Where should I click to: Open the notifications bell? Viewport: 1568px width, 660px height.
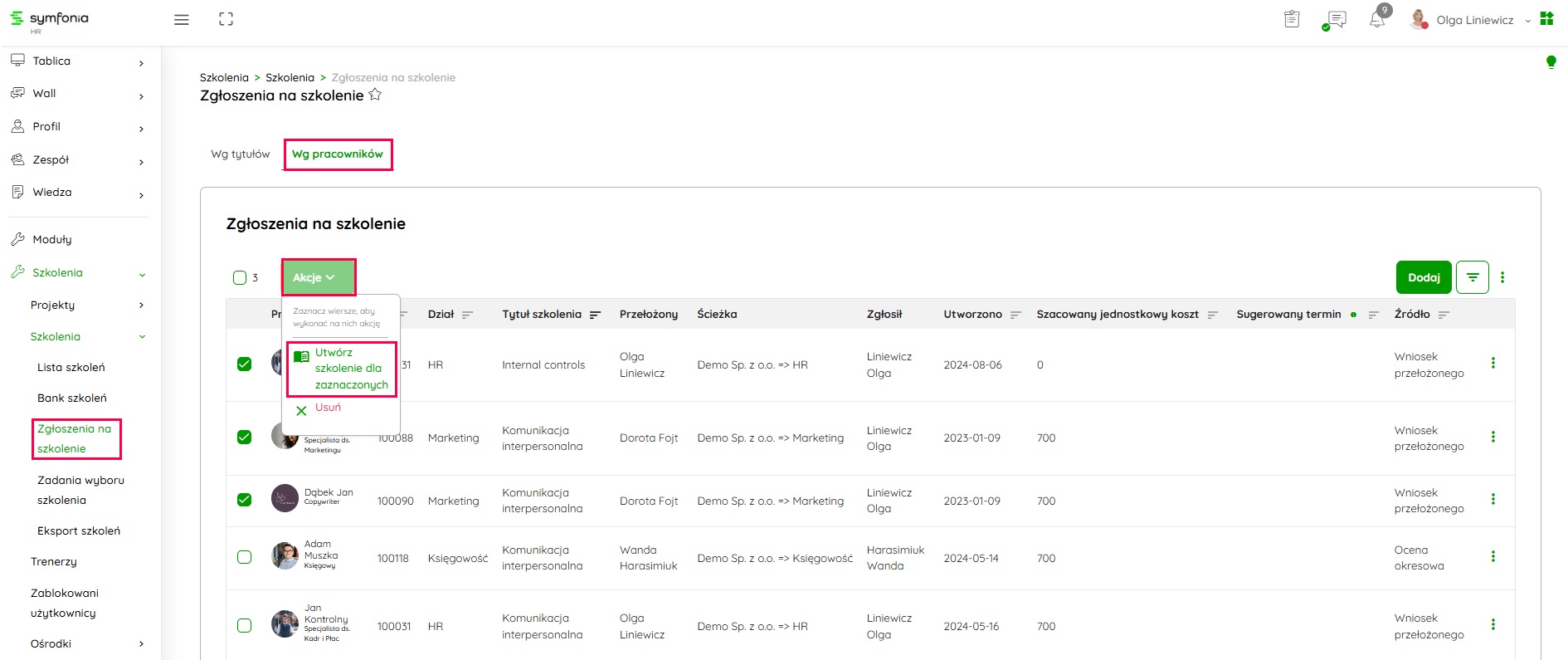point(1377,20)
